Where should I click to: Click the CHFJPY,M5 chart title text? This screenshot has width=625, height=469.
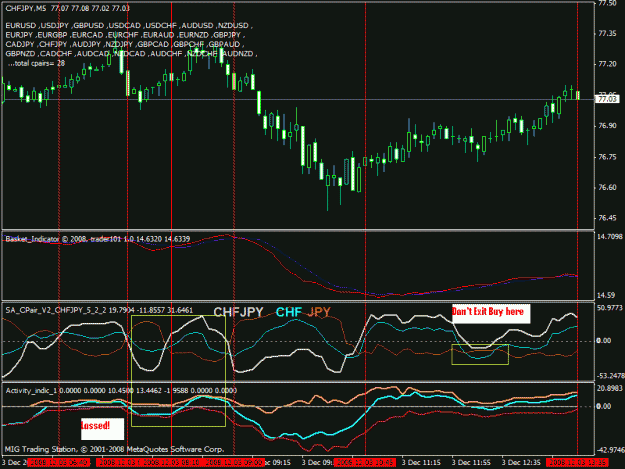67,8
